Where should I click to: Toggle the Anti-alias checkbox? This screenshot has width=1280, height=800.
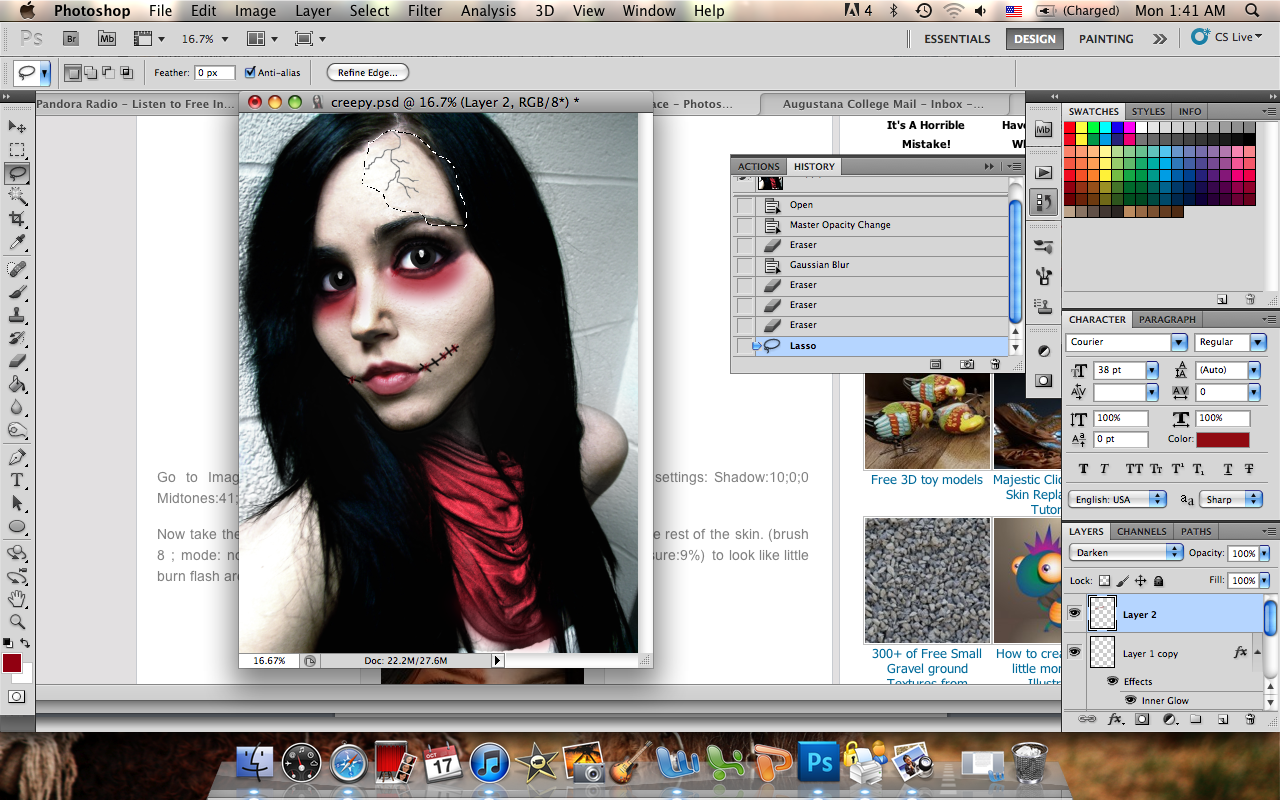[x=250, y=72]
